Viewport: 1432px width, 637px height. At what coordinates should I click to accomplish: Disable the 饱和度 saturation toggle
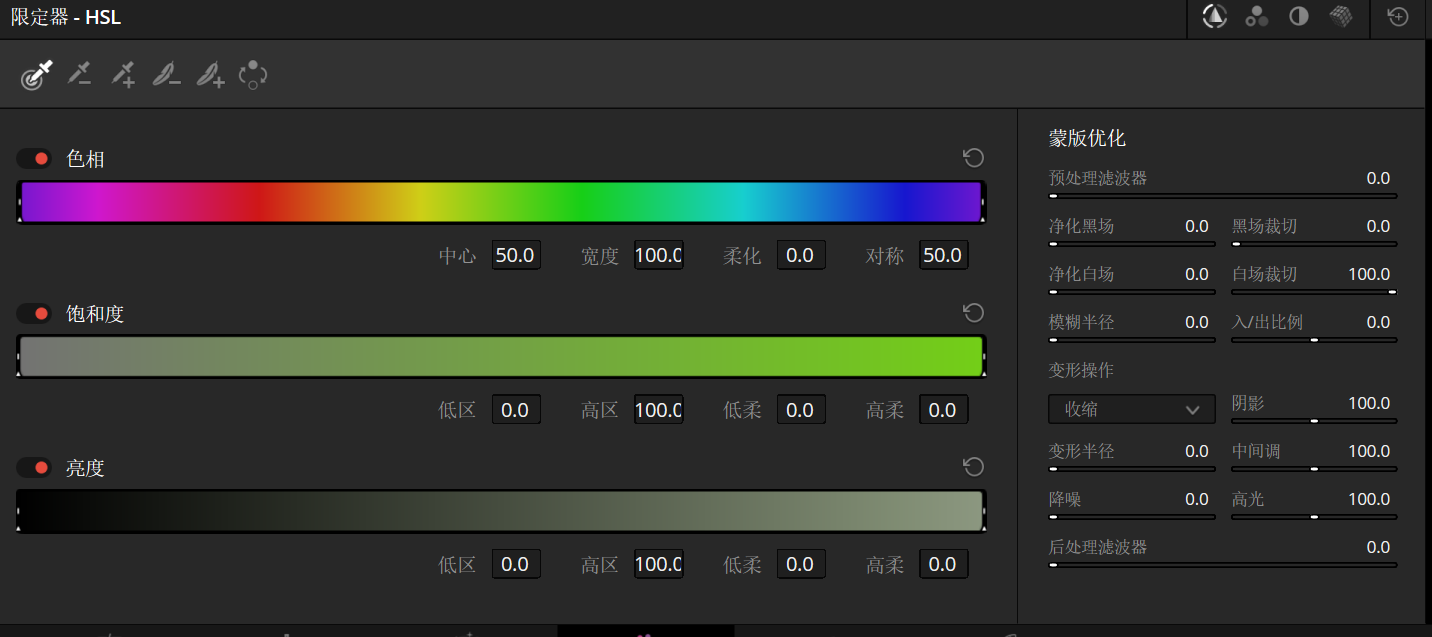click(34, 314)
